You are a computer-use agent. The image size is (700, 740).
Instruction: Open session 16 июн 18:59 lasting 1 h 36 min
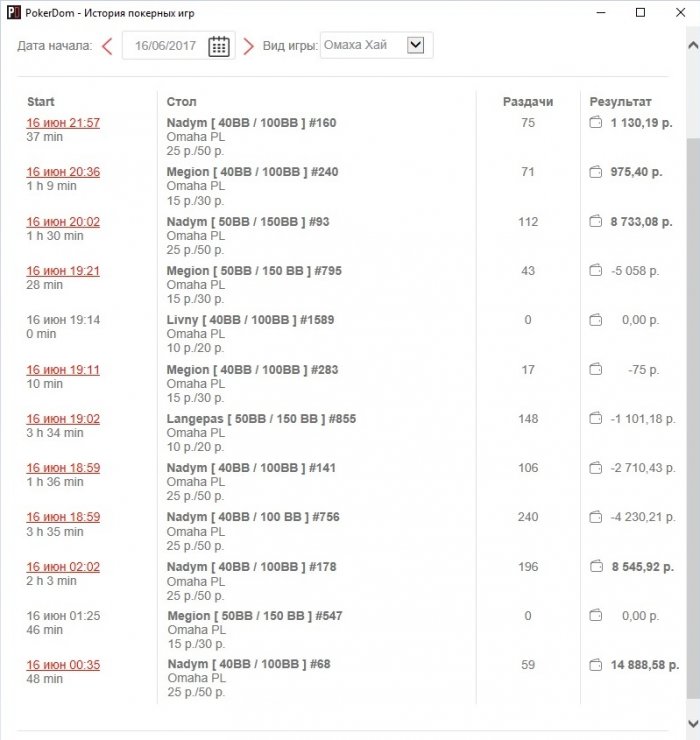tap(63, 468)
